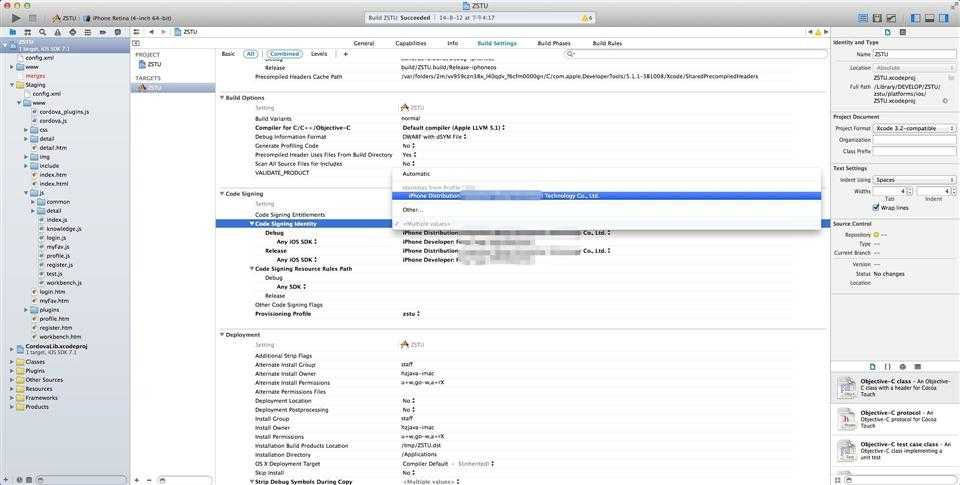Click the Run (play) button
960x485 pixels.
[x=16, y=18]
